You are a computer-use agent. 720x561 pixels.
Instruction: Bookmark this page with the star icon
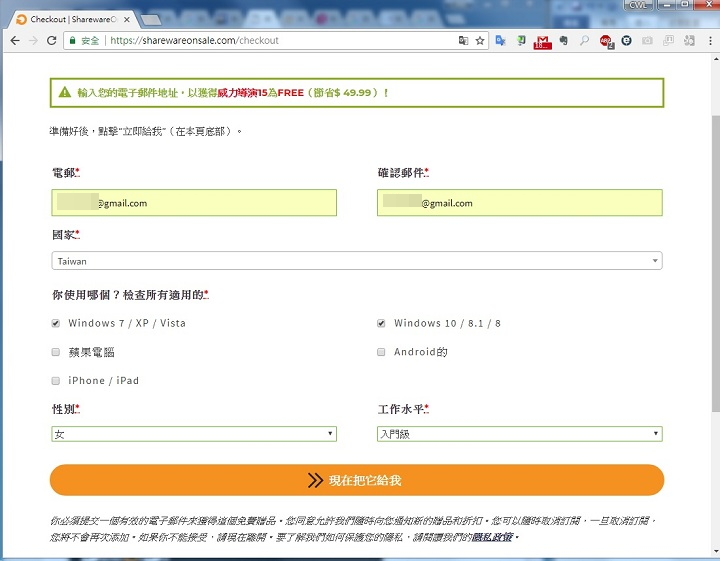[x=480, y=41]
